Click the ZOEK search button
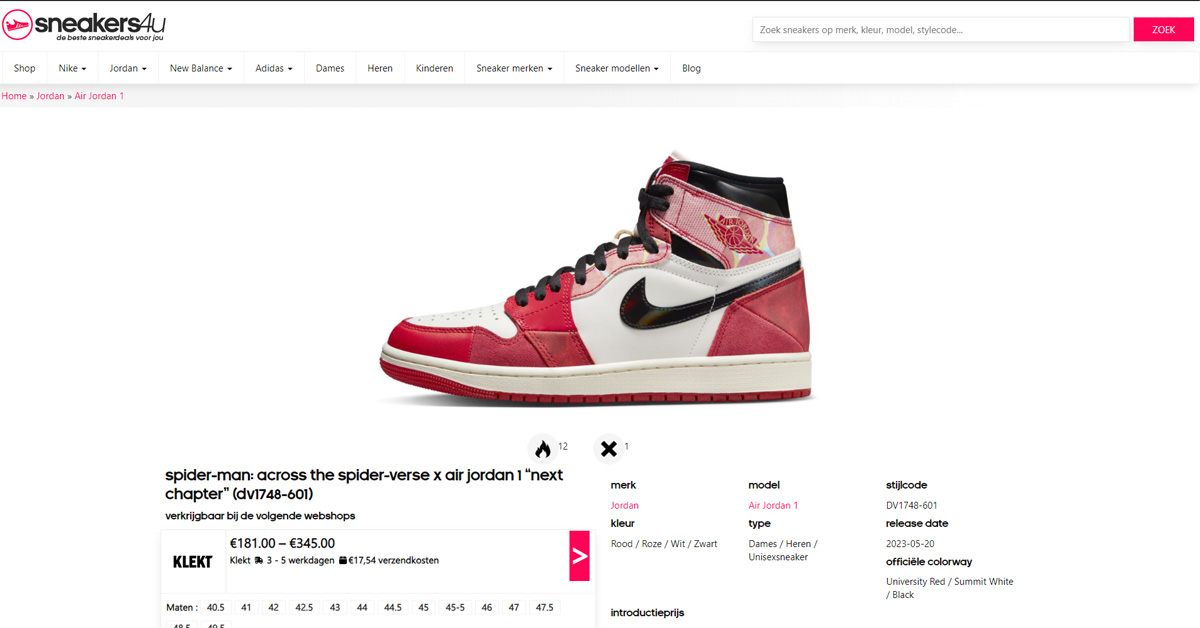 pos(1163,30)
